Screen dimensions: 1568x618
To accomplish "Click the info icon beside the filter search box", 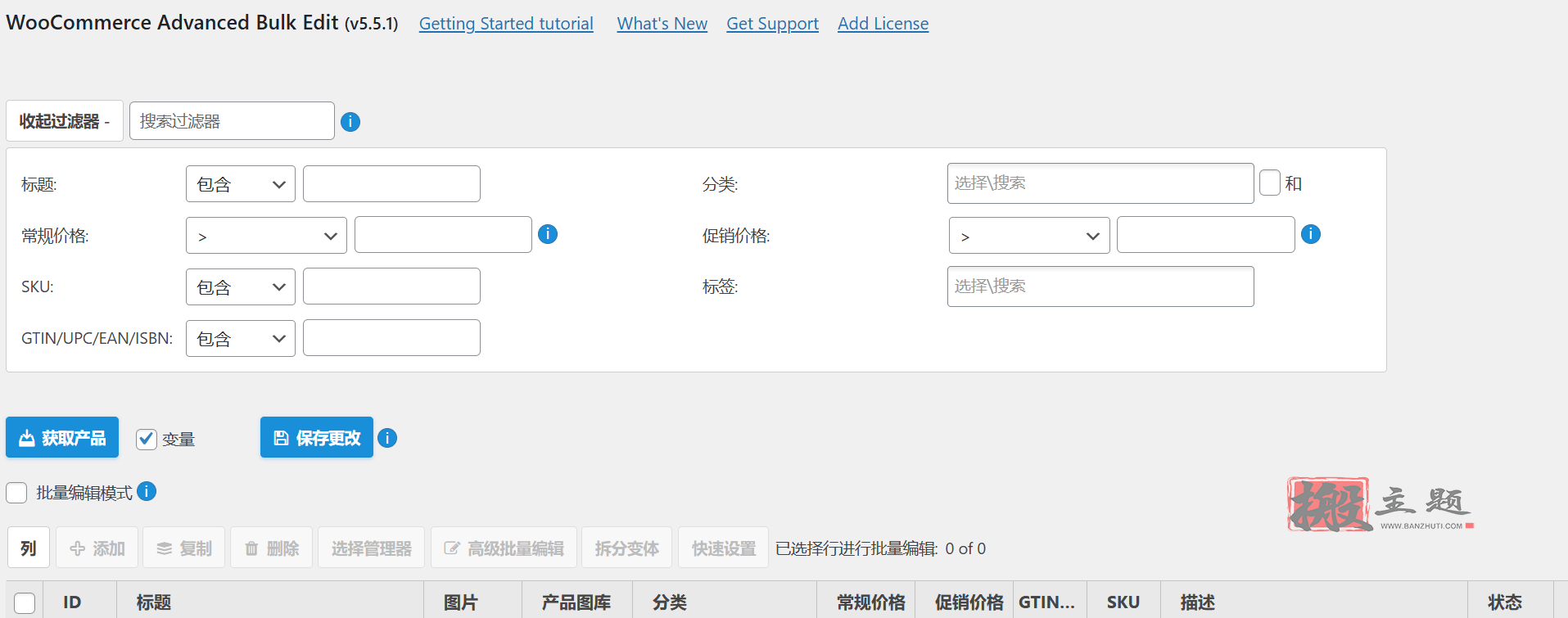I will pos(350,122).
